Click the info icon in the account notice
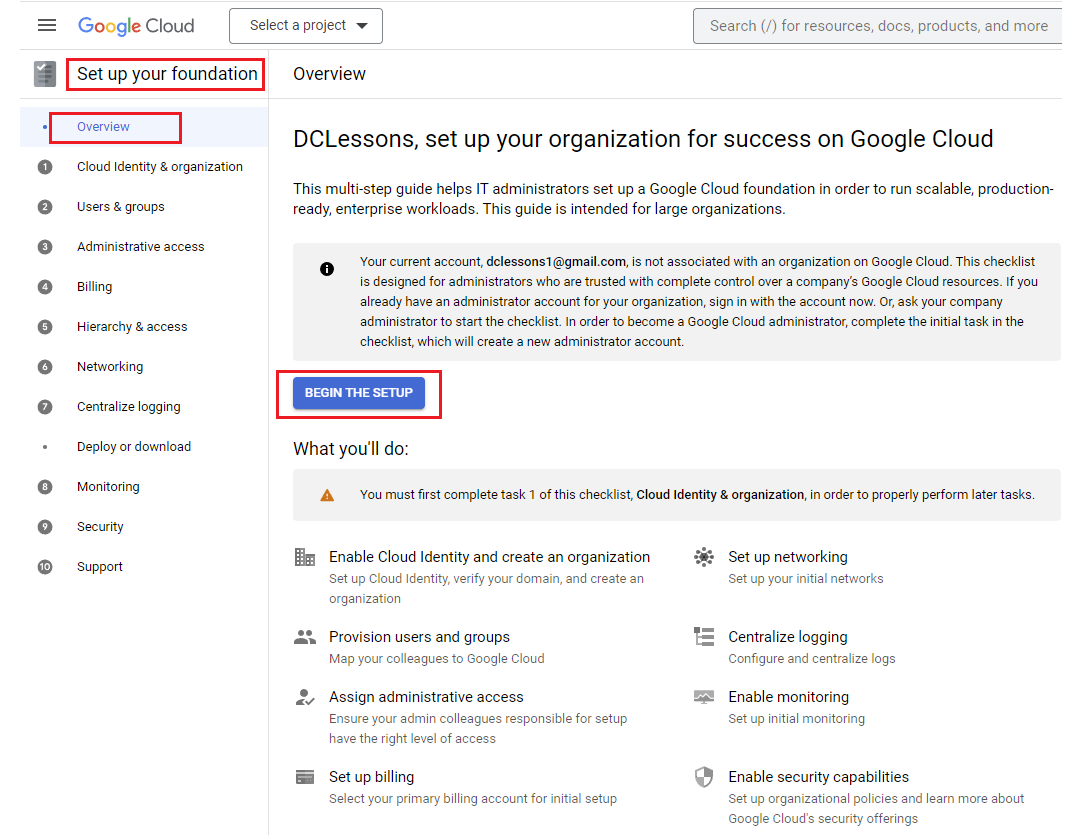 coord(327,269)
